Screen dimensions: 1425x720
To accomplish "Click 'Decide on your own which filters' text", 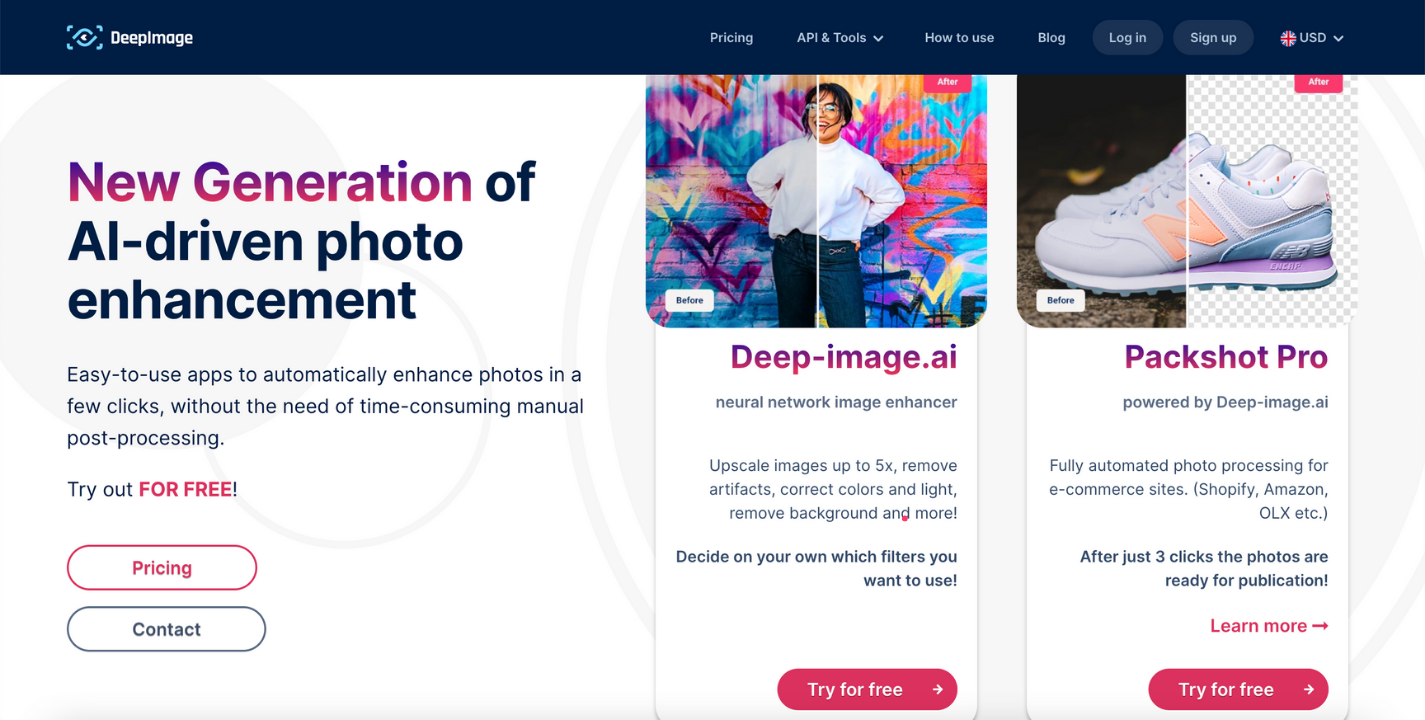I will pos(802,556).
